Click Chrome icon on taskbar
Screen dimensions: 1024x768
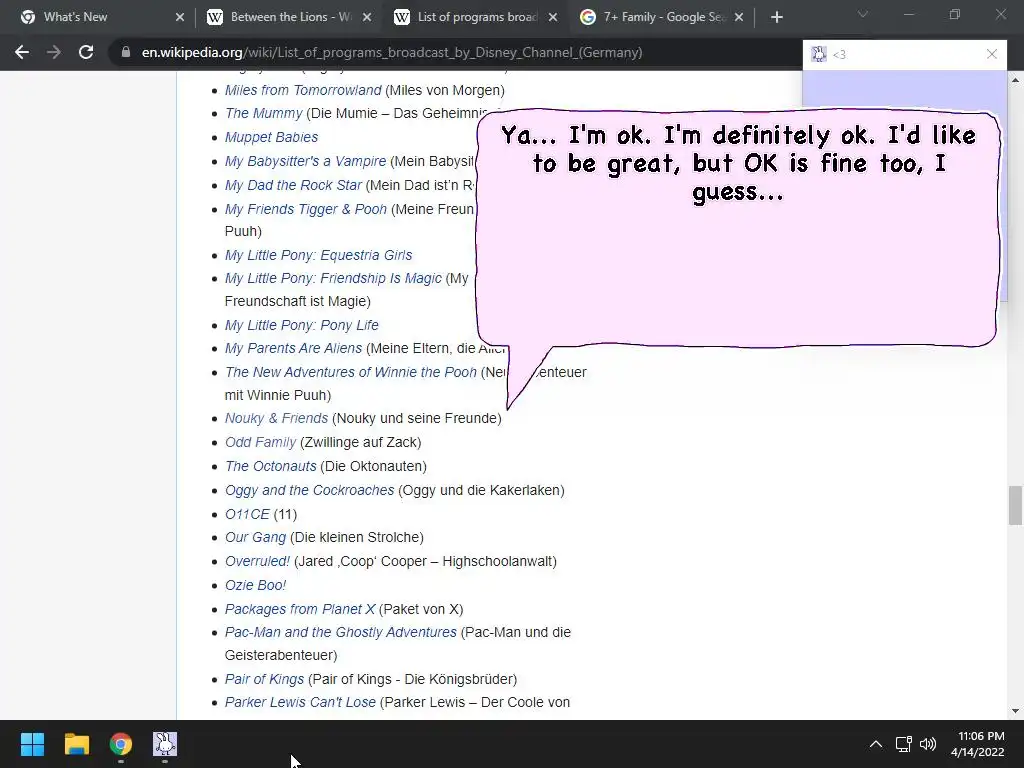click(x=121, y=744)
